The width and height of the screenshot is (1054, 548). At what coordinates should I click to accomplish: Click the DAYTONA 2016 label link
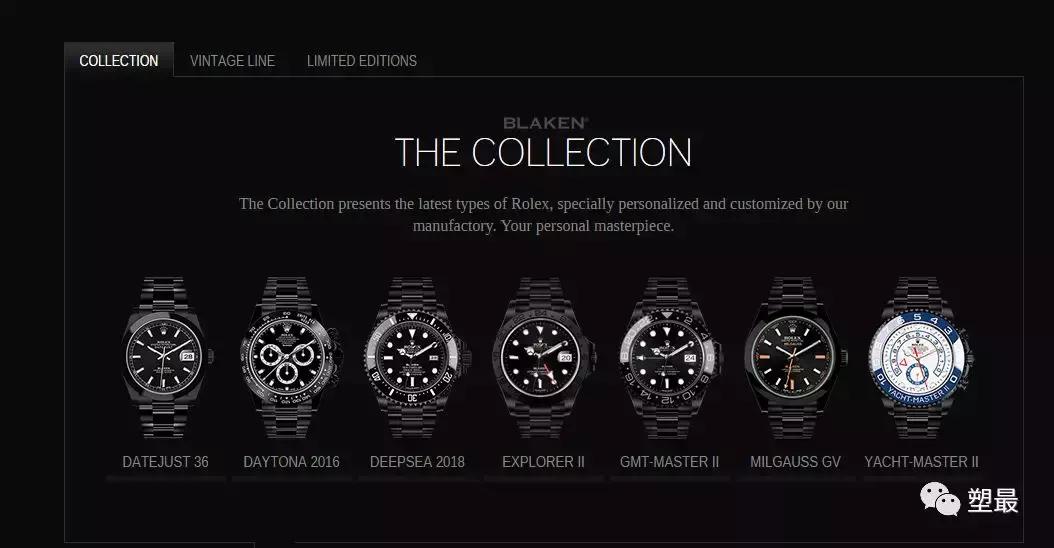(291, 462)
